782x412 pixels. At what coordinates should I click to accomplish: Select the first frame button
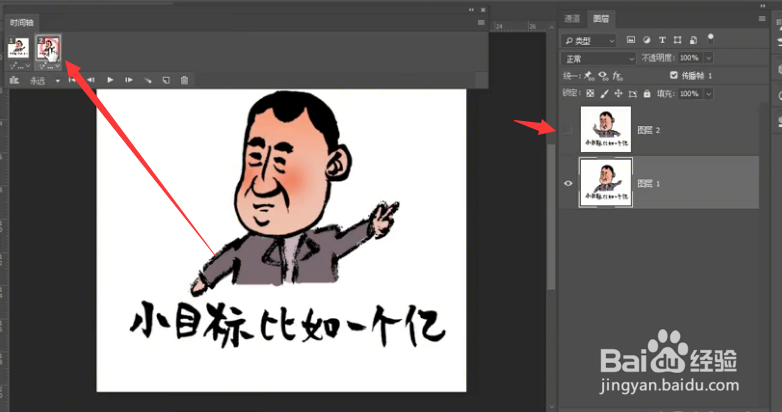(72, 80)
